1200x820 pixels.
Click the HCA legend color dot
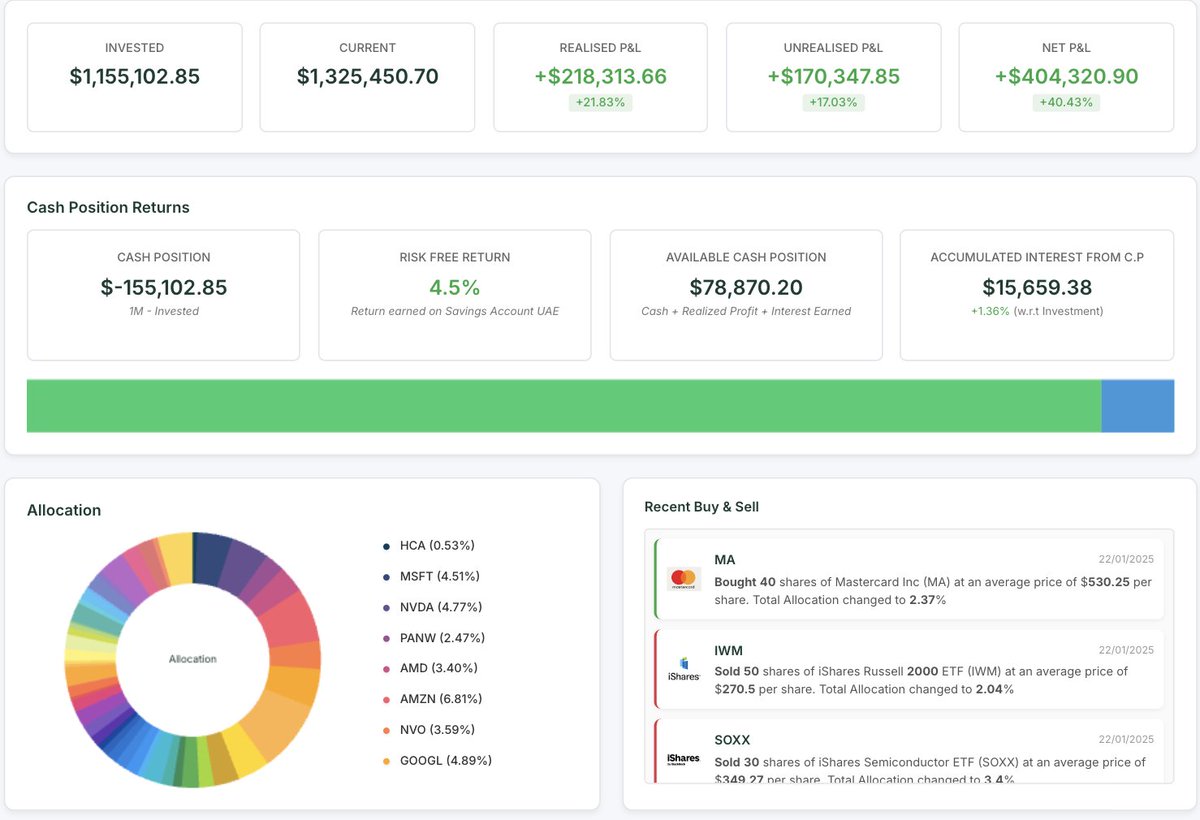coord(386,546)
